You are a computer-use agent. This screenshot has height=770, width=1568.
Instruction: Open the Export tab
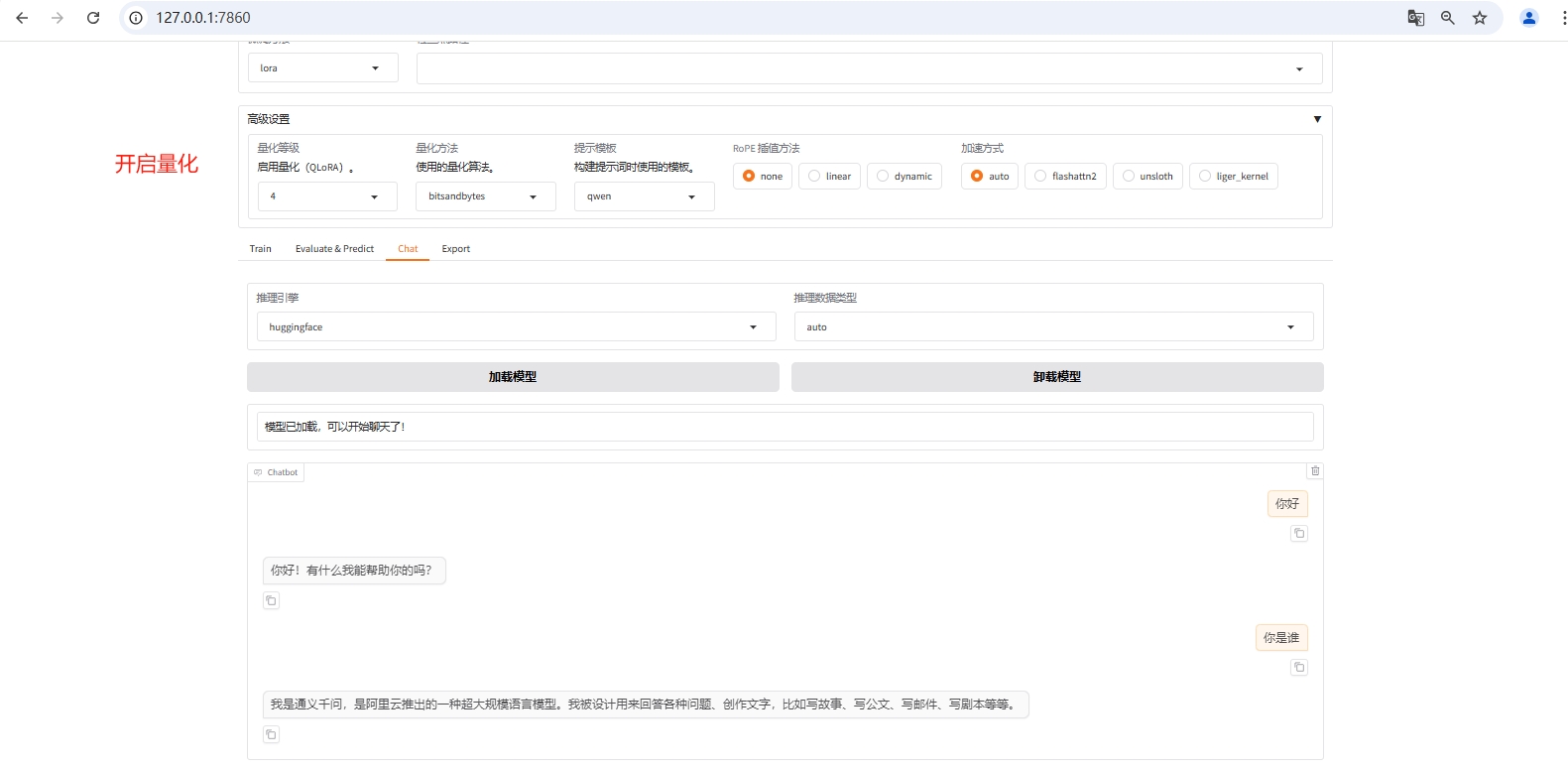coord(455,249)
